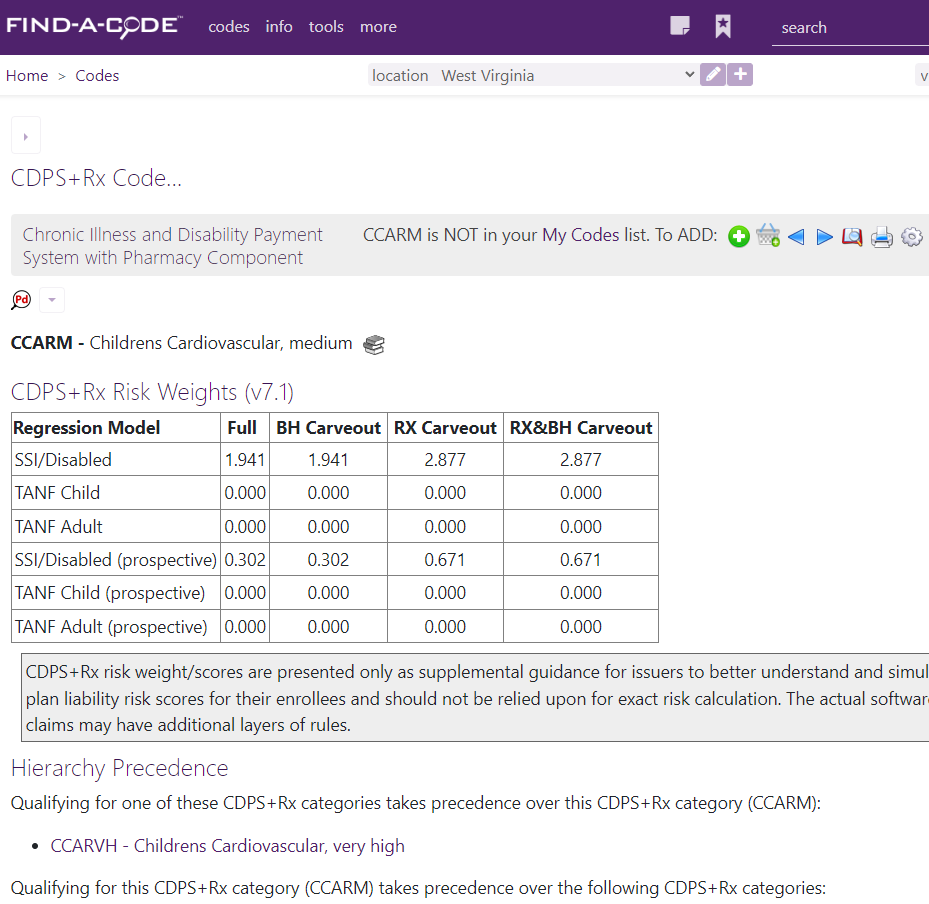Select TANF Adult (prospective) row label
This screenshot has width=929, height=904.
(x=111, y=627)
